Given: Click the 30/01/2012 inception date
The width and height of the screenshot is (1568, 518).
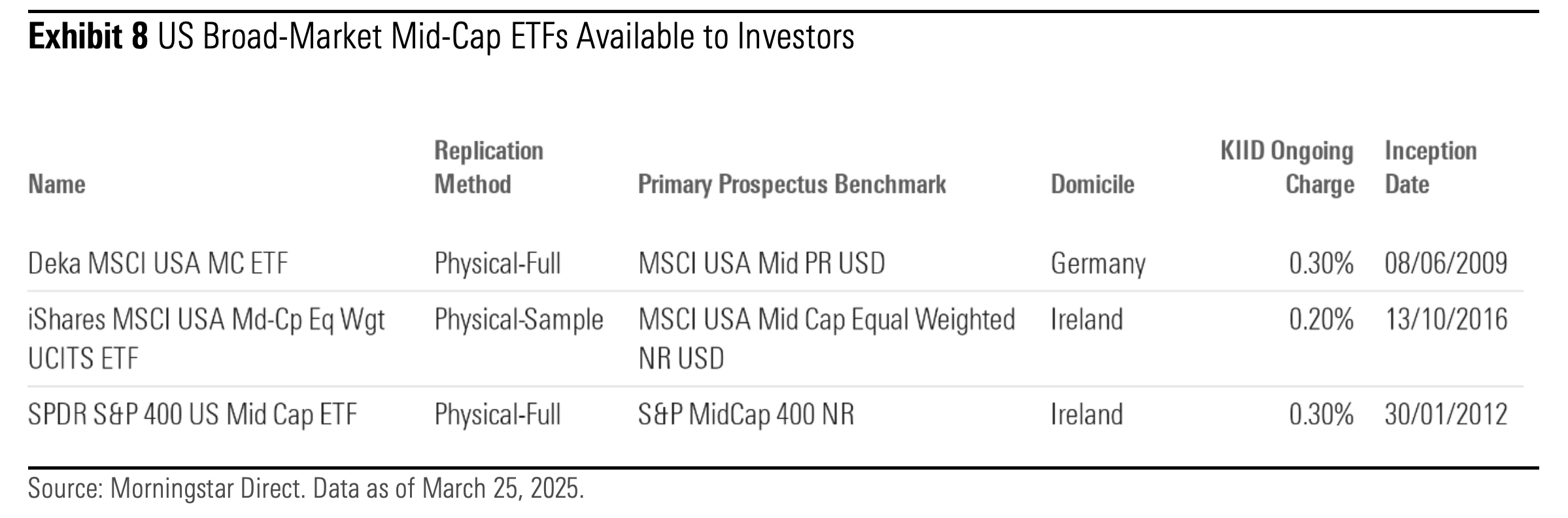Looking at the screenshot, I should (1446, 414).
